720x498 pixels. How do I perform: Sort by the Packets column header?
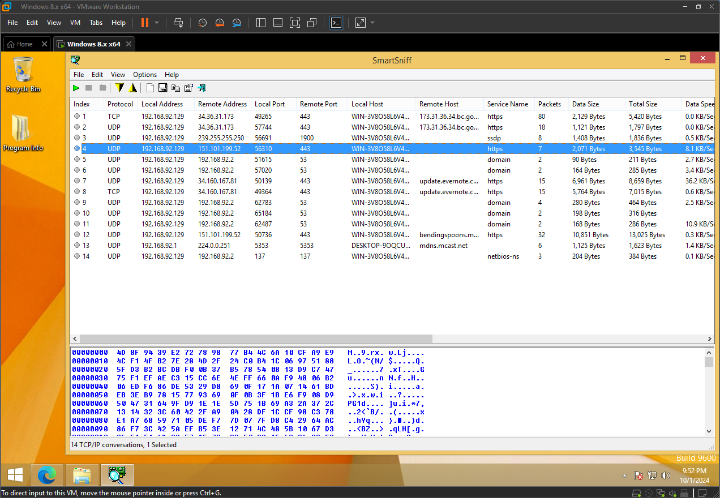click(550, 104)
